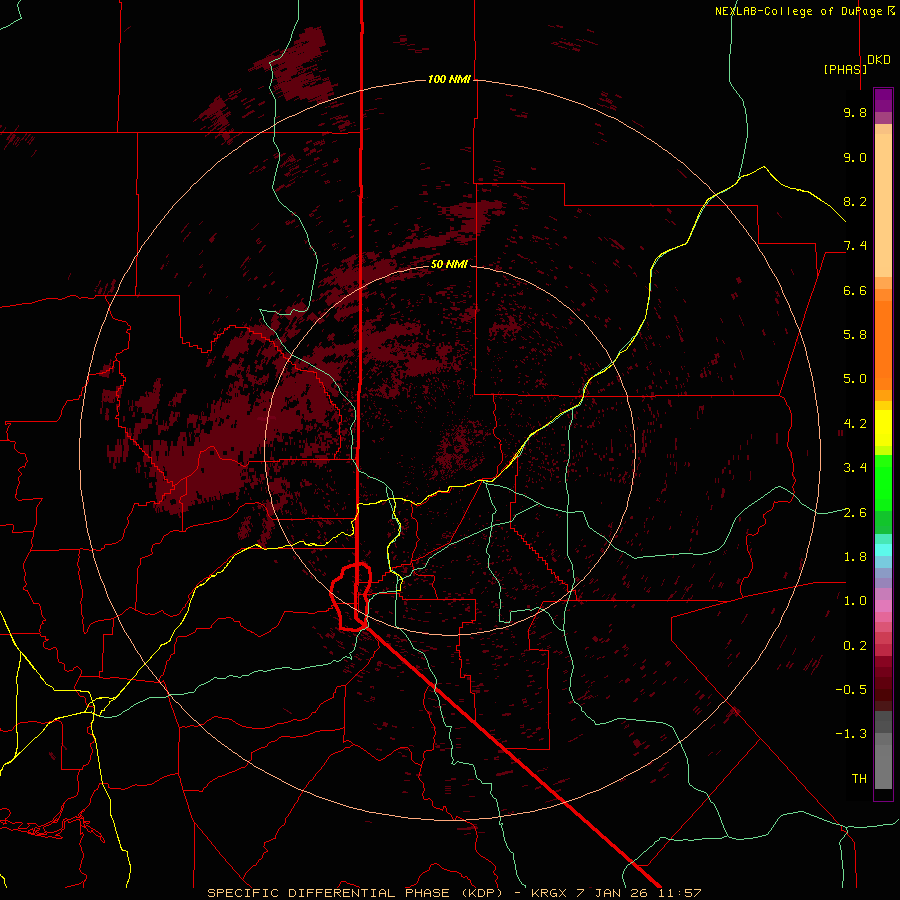Click the -0.5 value on color scale
Viewport: 900px width, 900px height.
click(x=851, y=690)
